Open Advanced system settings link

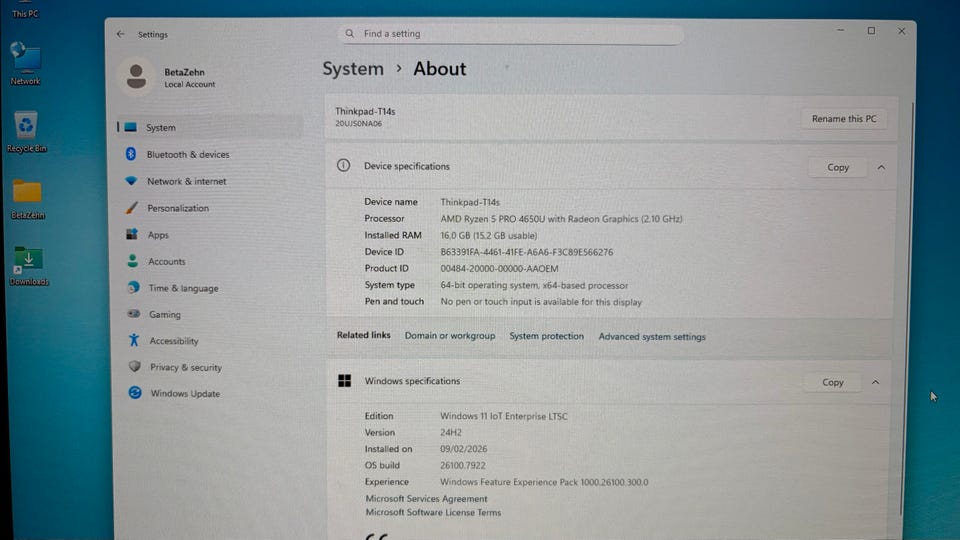click(x=652, y=337)
